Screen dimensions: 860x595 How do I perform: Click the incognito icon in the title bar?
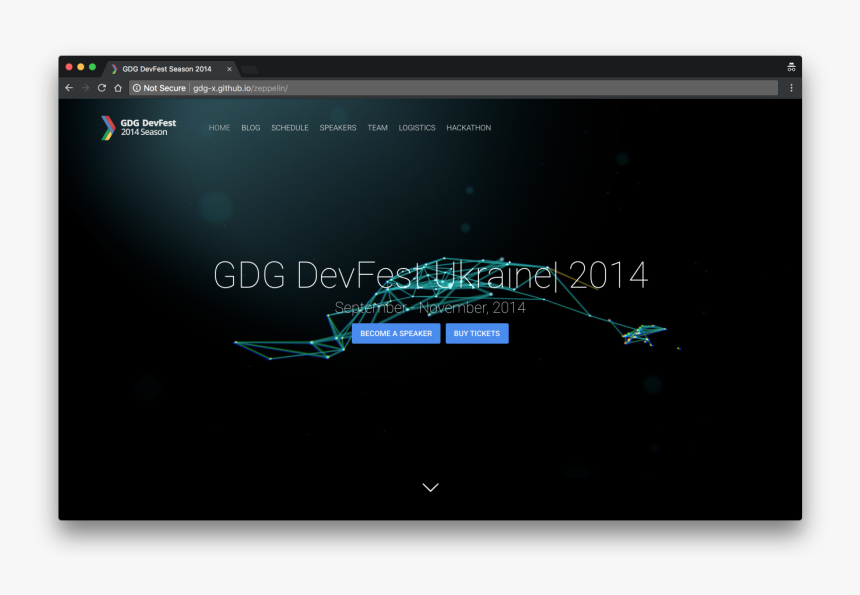[791, 67]
